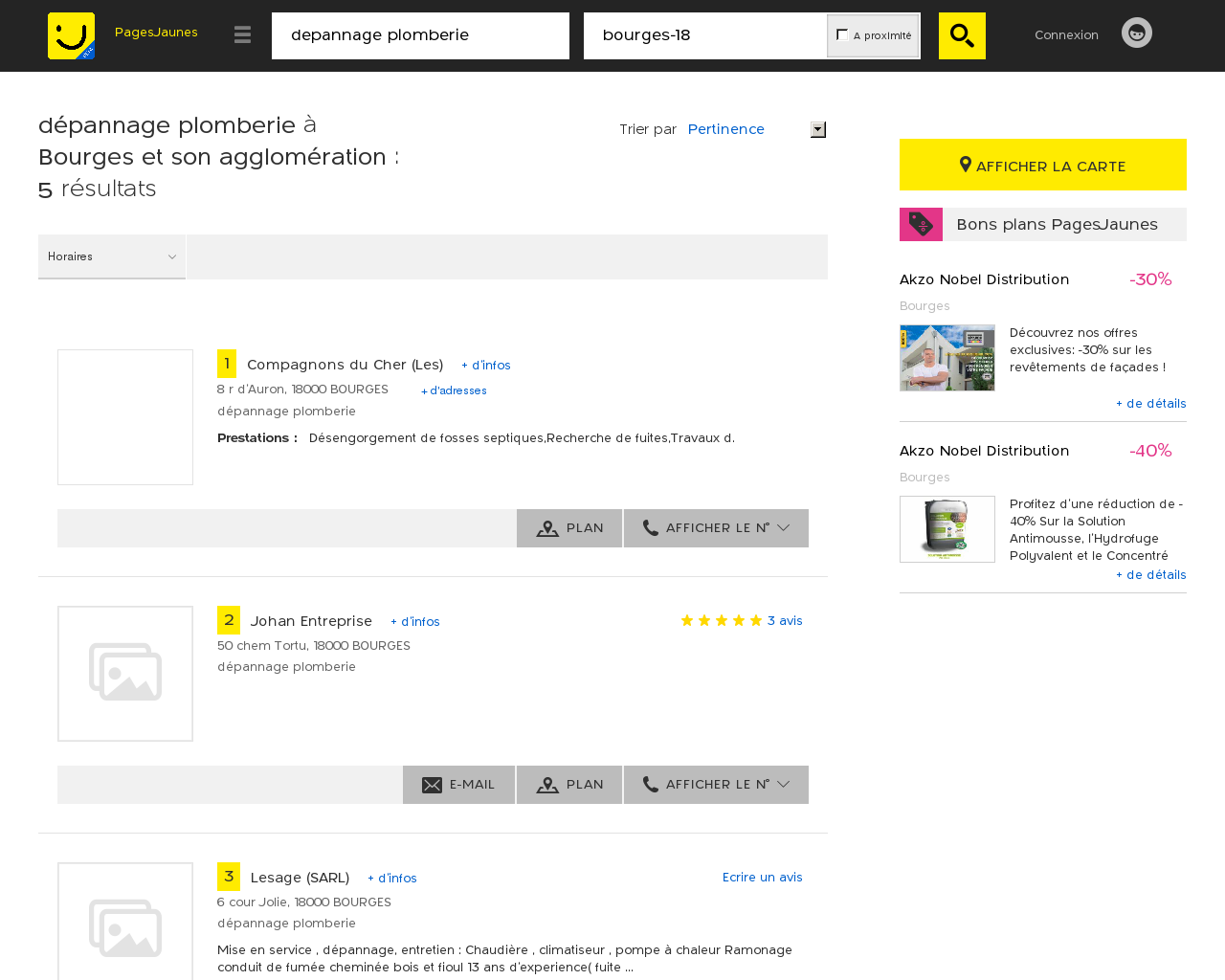The width and height of the screenshot is (1225, 980).
Task: Open '+ d'infos' for Compagnons du Cher
Action: click(486, 366)
